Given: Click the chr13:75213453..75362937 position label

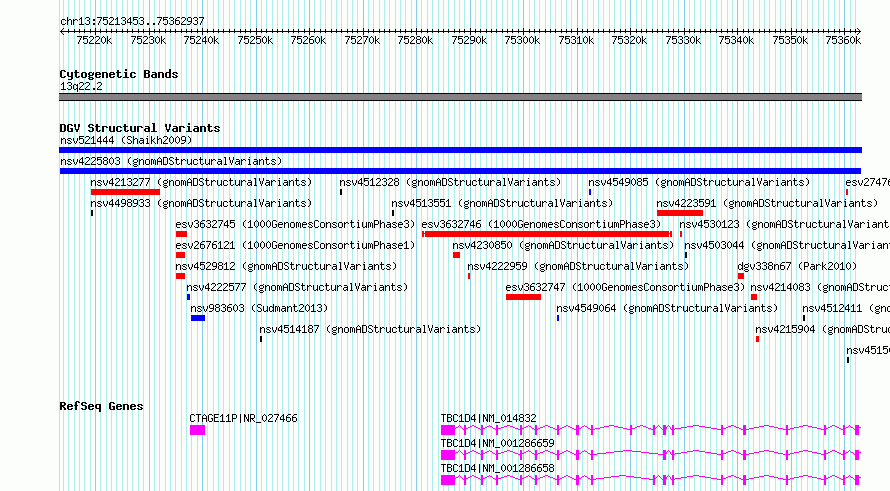Looking at the screenshot, I should pos(132,21).
